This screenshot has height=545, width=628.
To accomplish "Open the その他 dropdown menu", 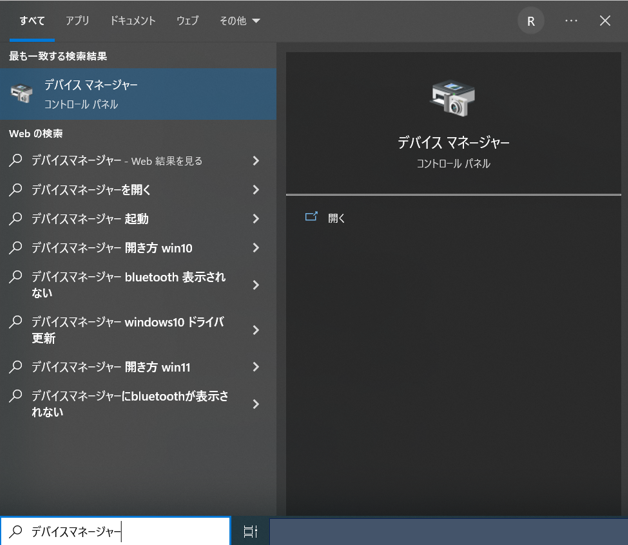I will (x=240, y=20).
